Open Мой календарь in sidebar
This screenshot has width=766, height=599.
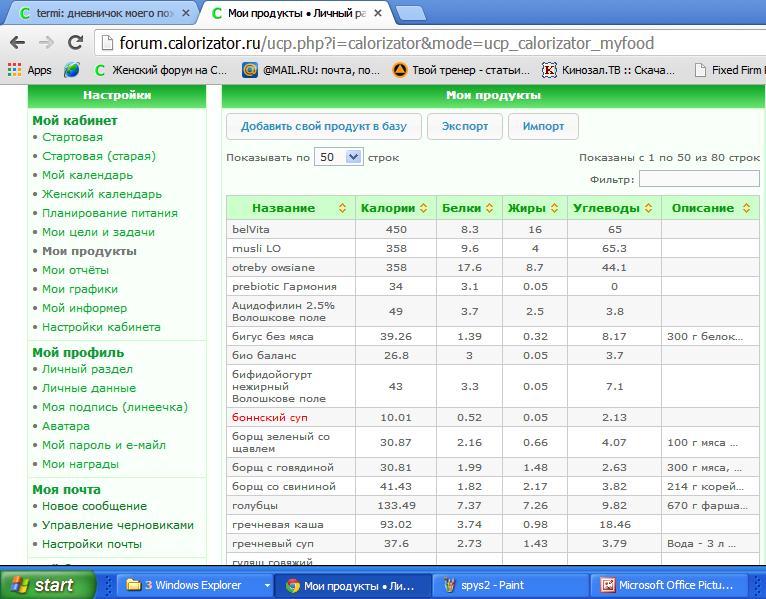point(87,175)
